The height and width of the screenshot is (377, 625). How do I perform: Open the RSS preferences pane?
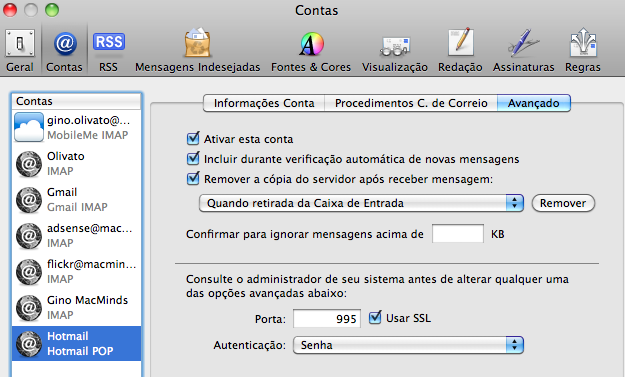108,51
